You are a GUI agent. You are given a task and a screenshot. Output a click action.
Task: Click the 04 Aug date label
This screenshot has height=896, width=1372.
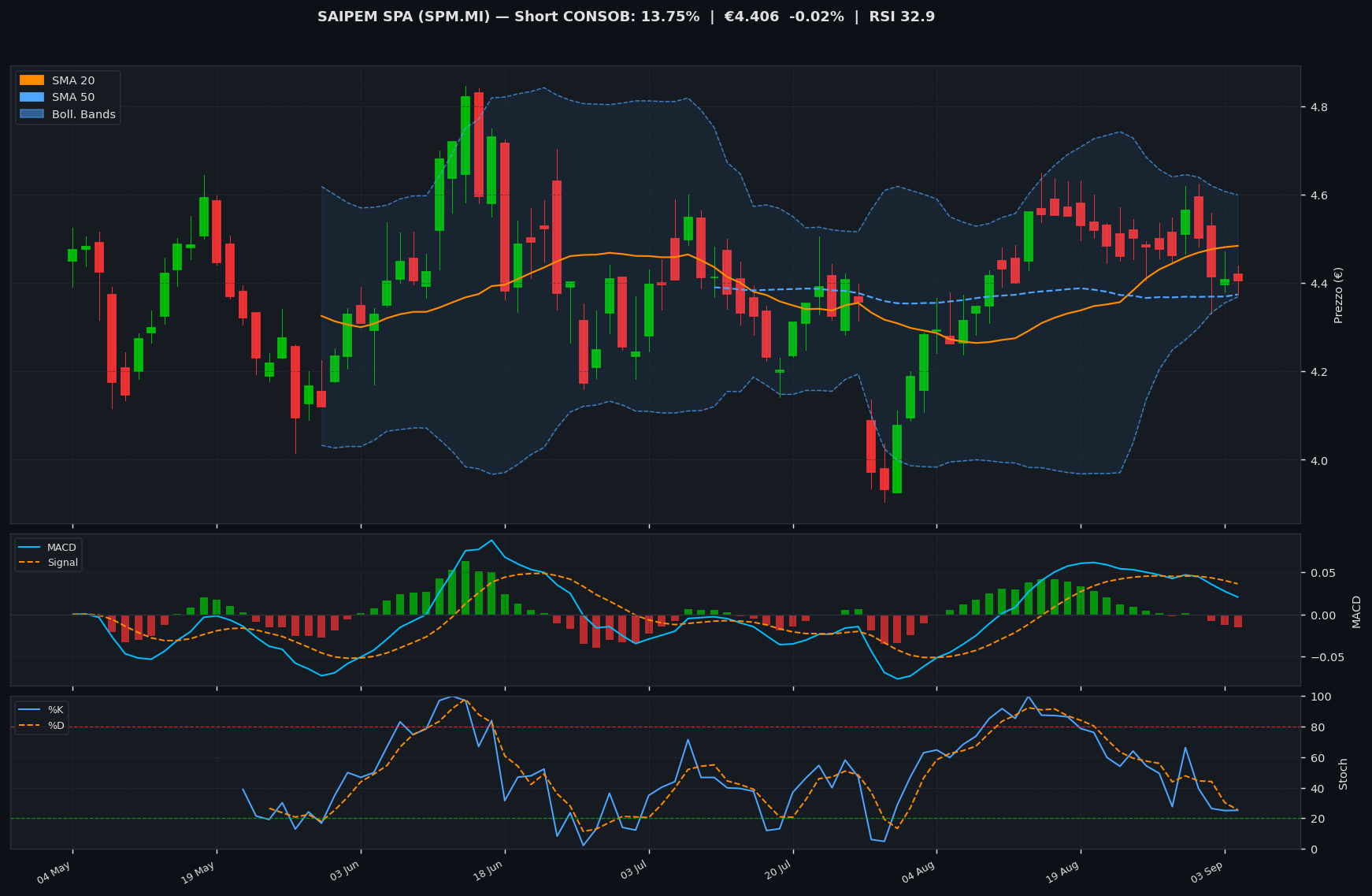918,872
